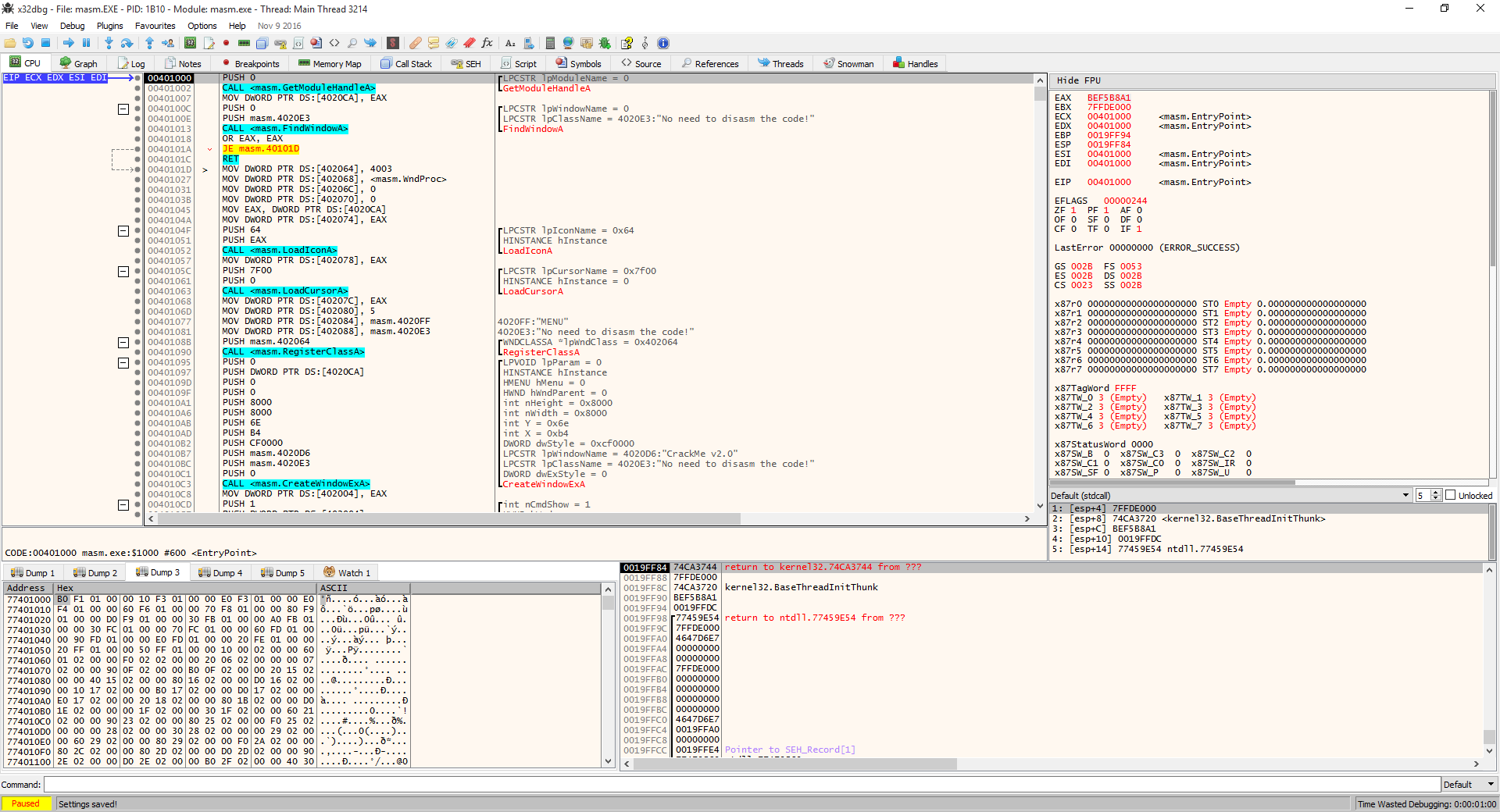1500x812 pixels.
Task: Click the toolbar magnifier References icon
Action: 352,43
